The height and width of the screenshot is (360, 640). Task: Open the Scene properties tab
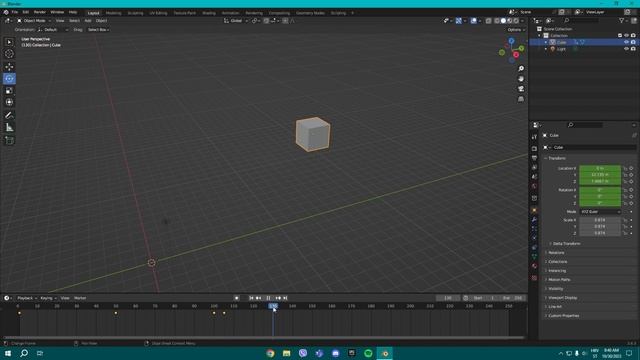(x=534, y=177)
